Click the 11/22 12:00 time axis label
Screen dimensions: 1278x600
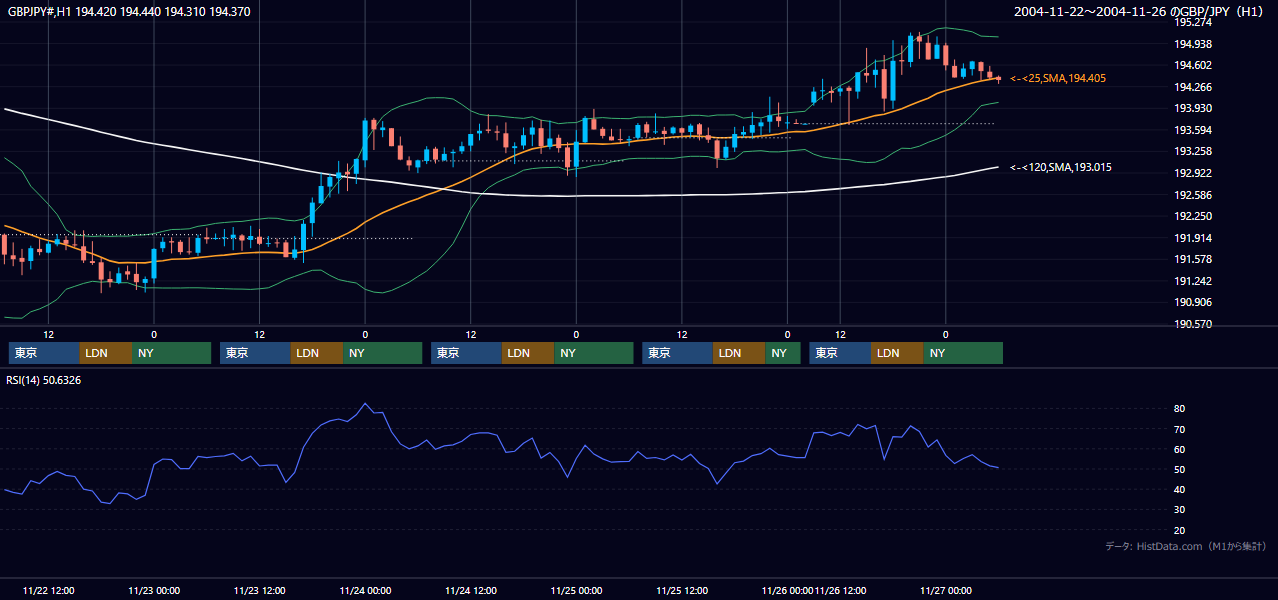click(48, 590)
